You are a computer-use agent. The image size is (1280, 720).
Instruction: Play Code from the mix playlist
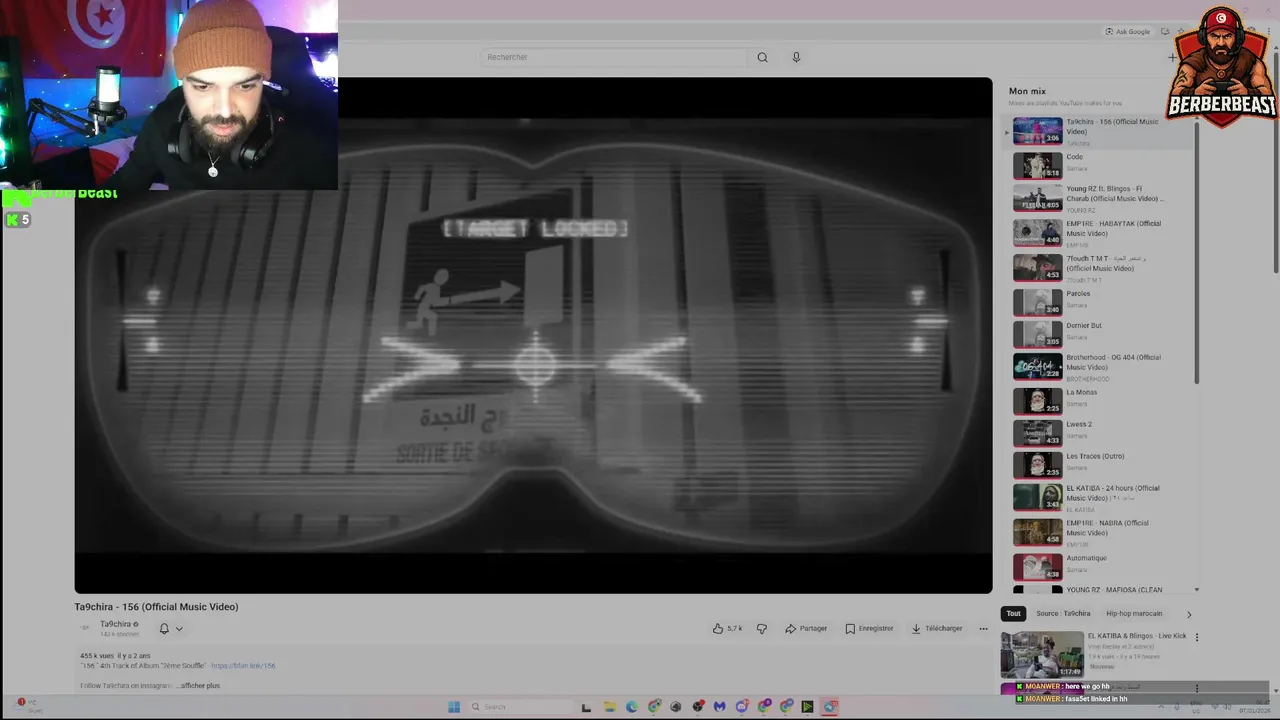pyautogui.click(x=1102, y=164)
